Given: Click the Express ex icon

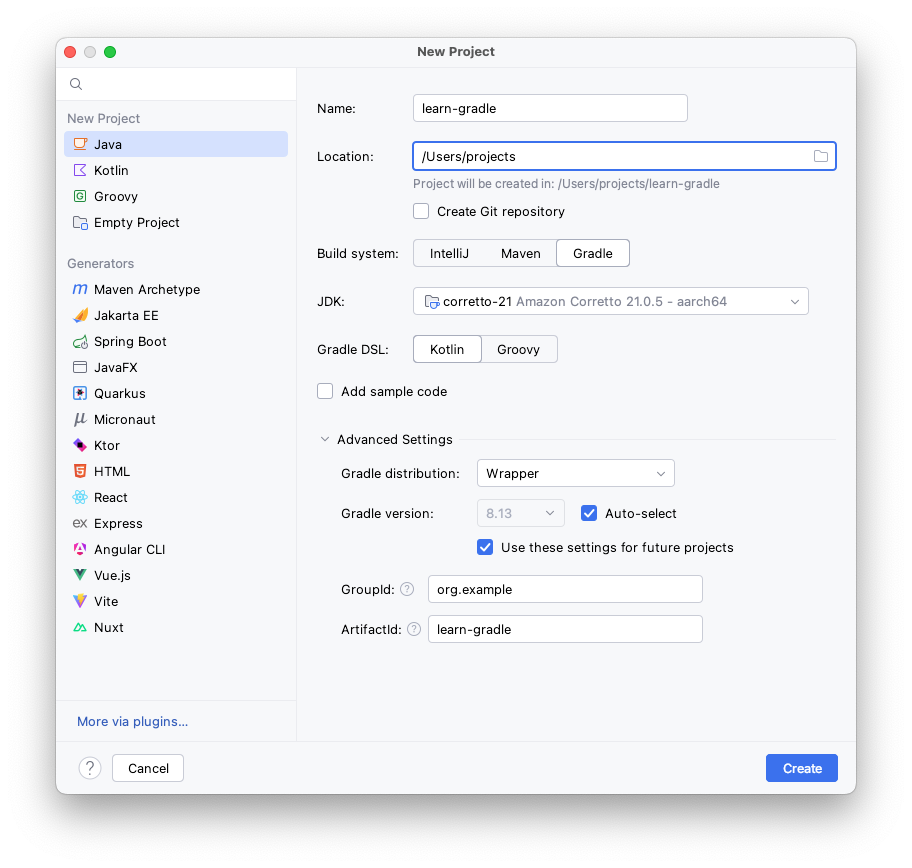Looking at the screenshot, I should [x=80, y=524].
